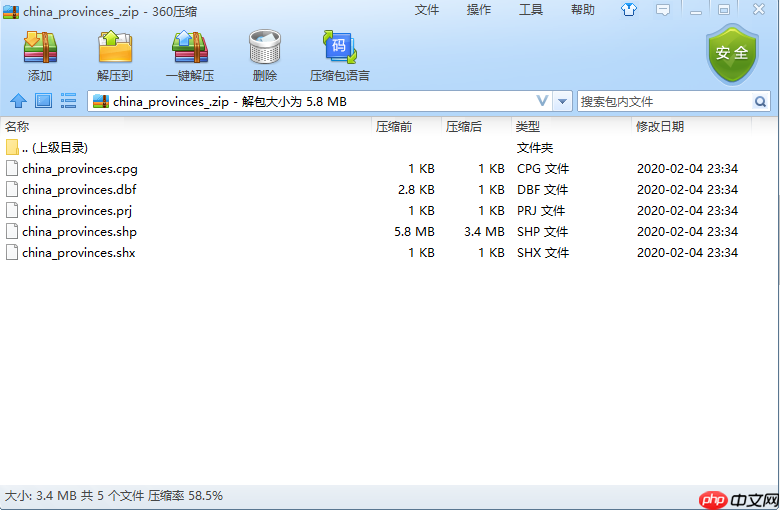Sort by the 压缩后 column header
The width and height of the screenshot is (780, 510).
point(476,126)
